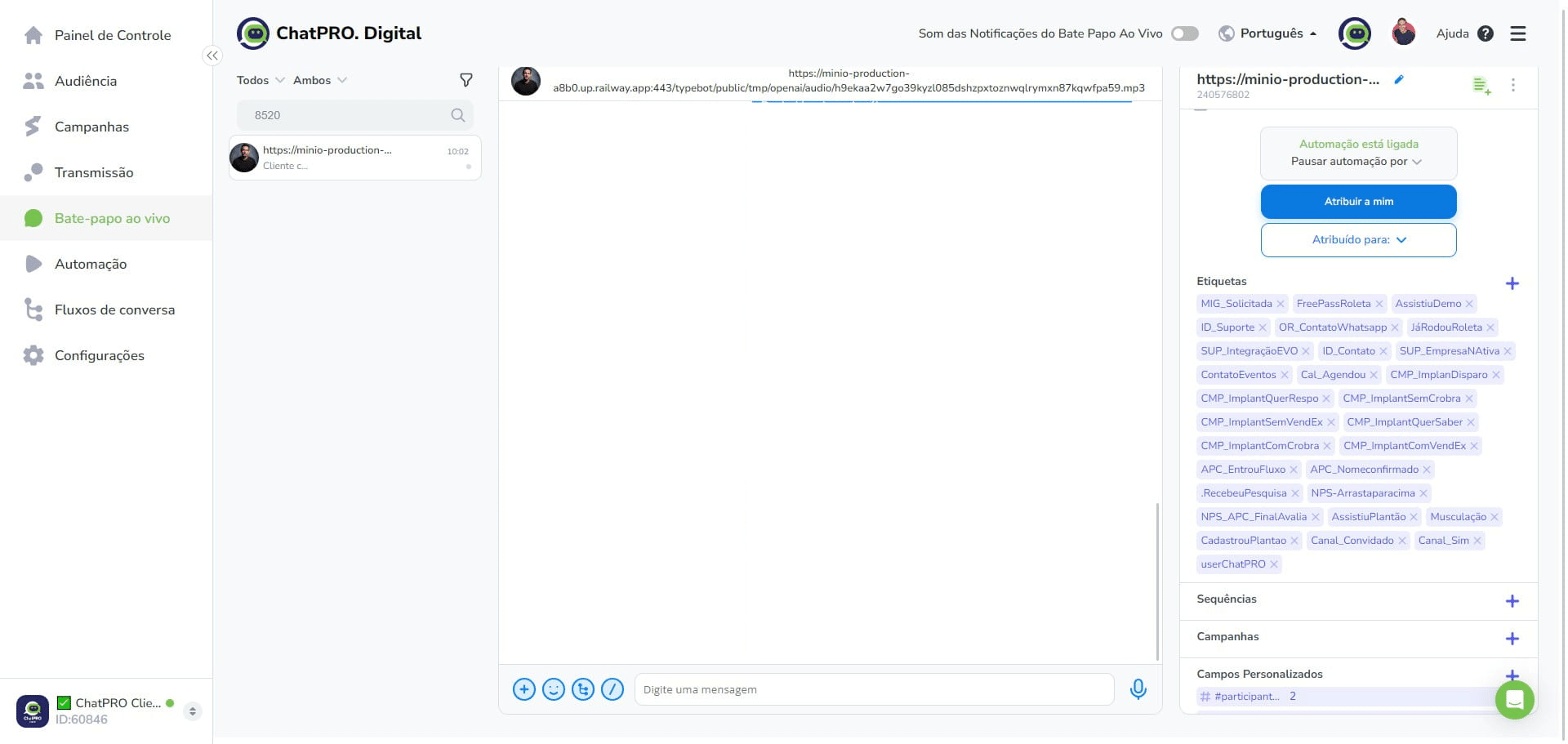Click the search magnifier icon
The image size is (1568, 744).
(x=458, y=115)
